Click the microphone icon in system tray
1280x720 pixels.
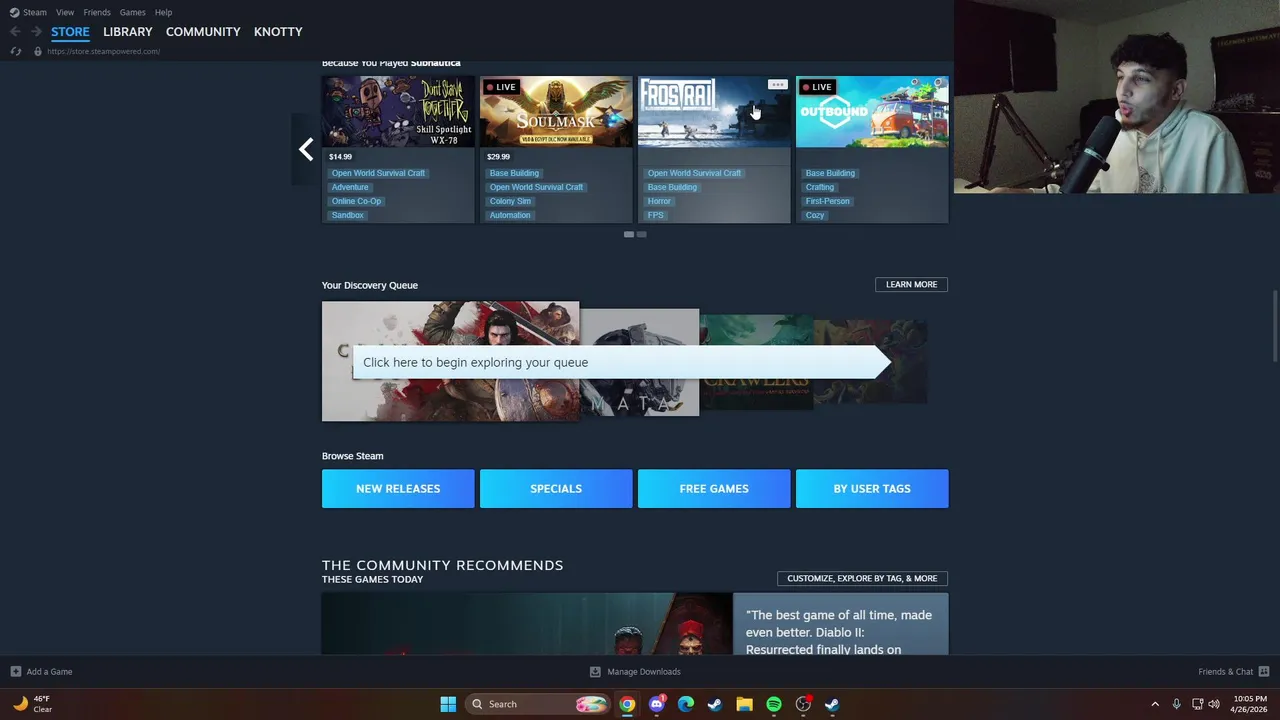coord(1176,704)
